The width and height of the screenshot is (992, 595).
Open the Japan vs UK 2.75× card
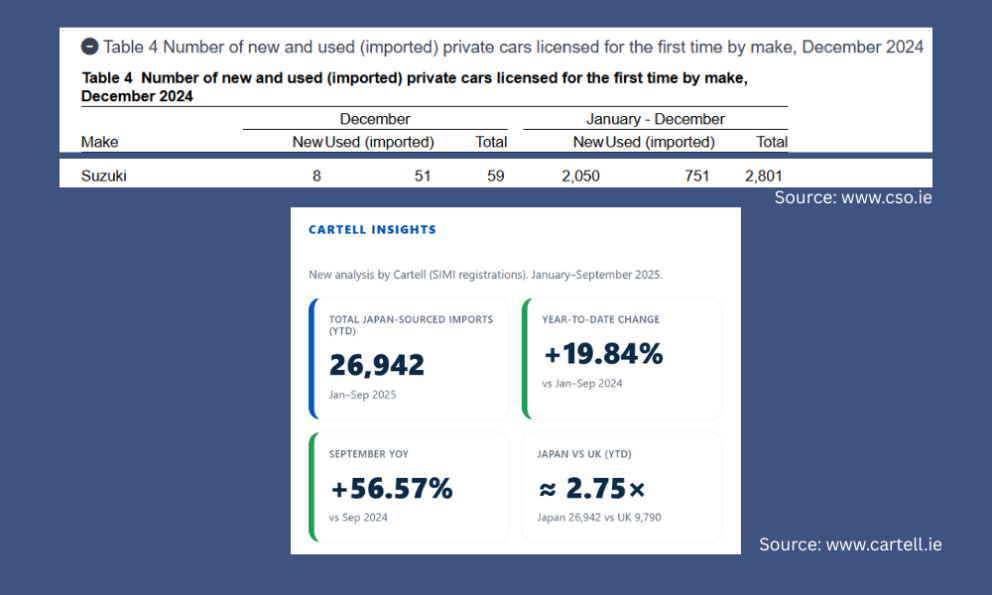[622, 487]
